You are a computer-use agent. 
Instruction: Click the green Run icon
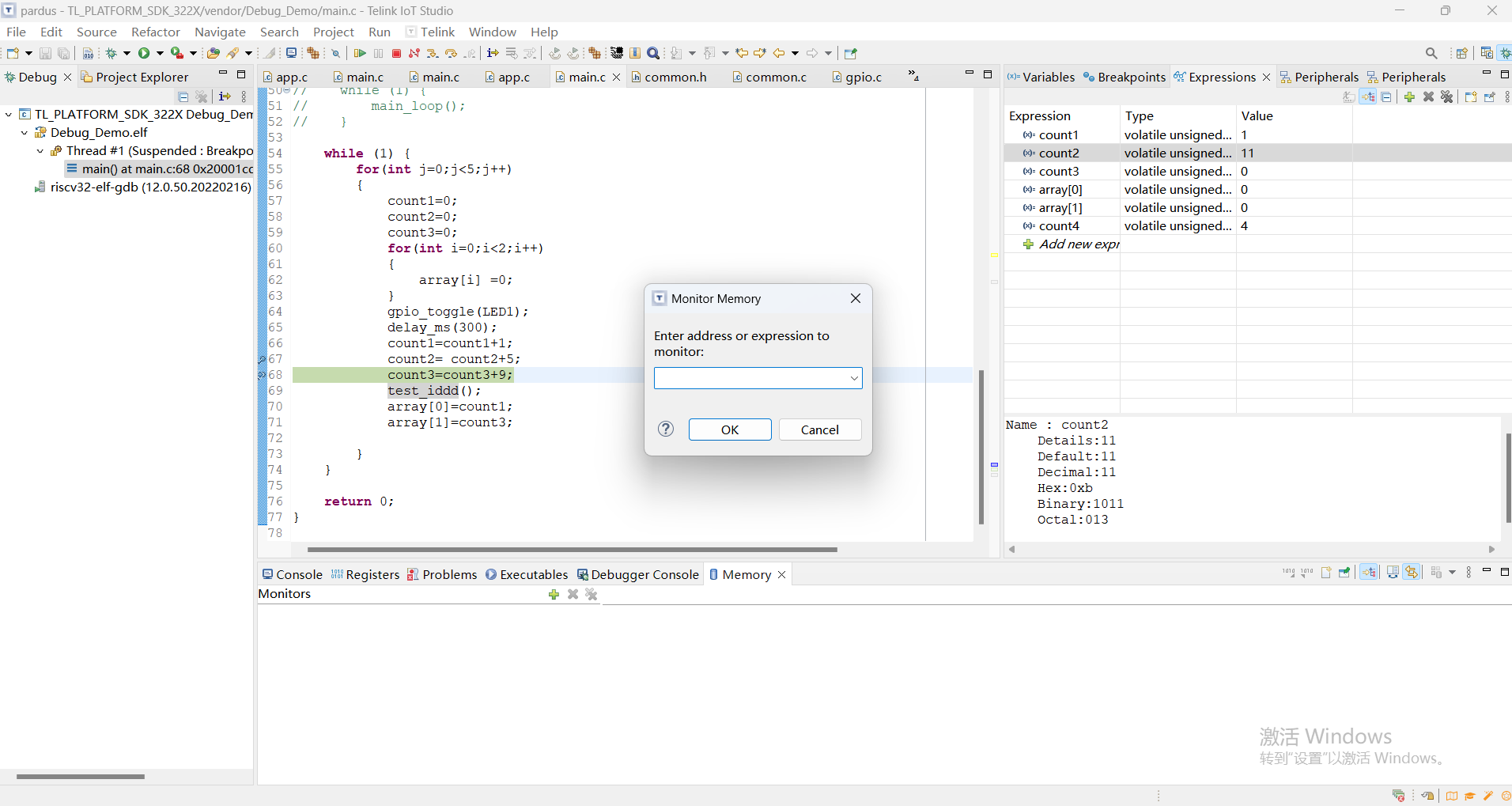144,53
